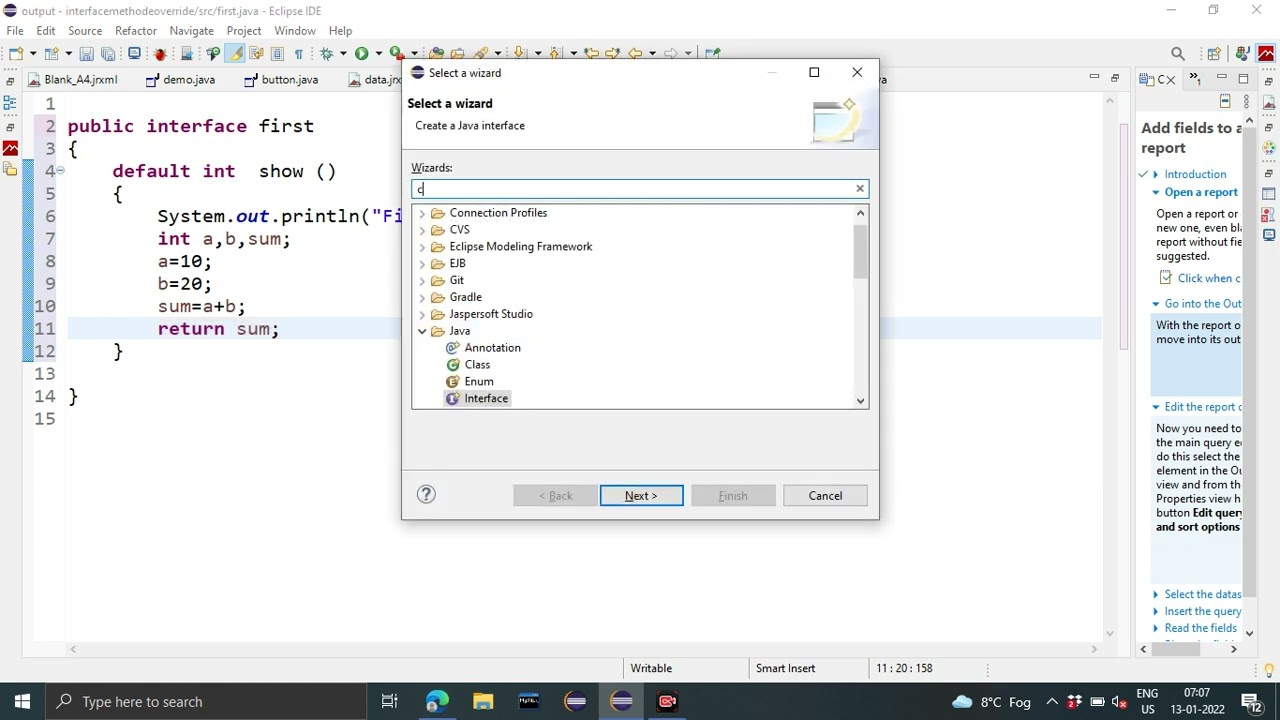Click the Click when complete link
The image size is (1280, 720).
coord(1200,278)
